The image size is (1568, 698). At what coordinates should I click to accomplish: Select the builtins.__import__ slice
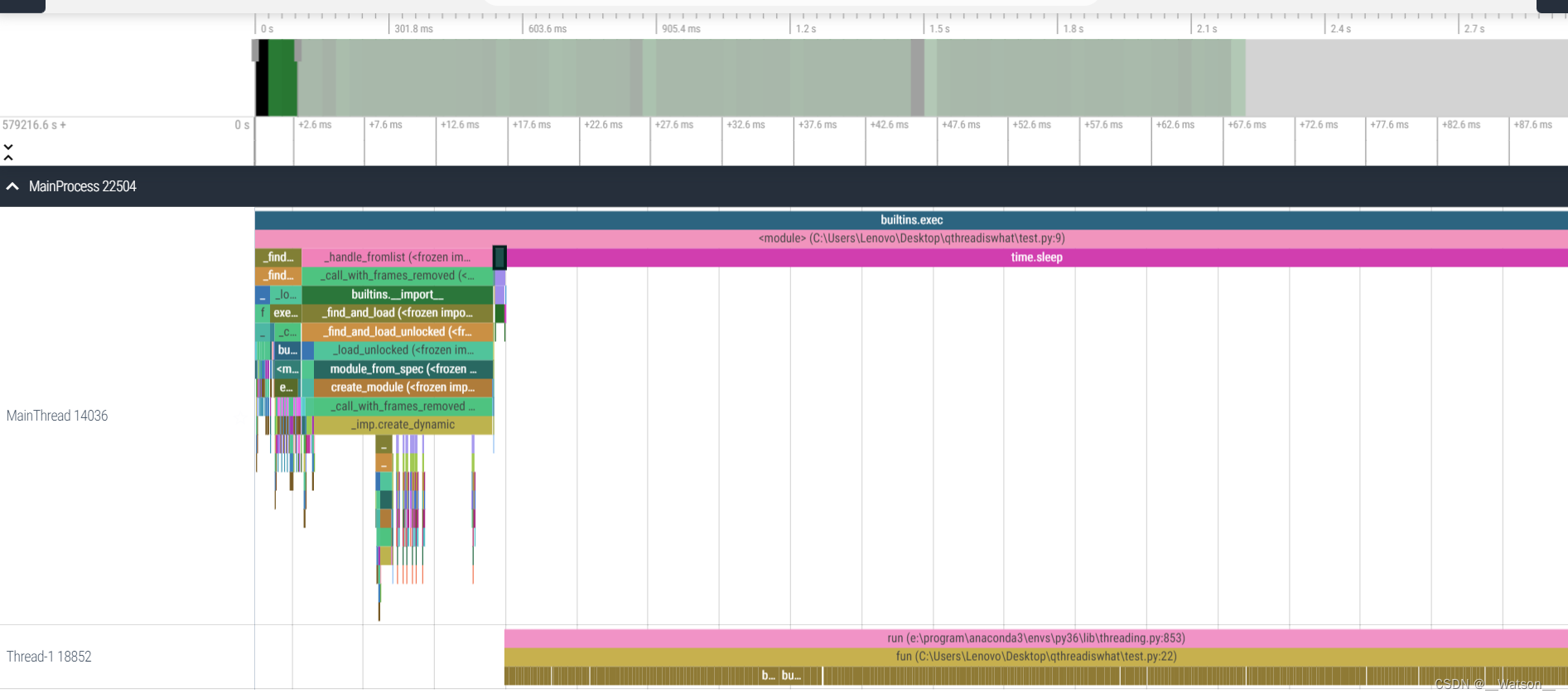pyautogui.click(x=398, y=295)
